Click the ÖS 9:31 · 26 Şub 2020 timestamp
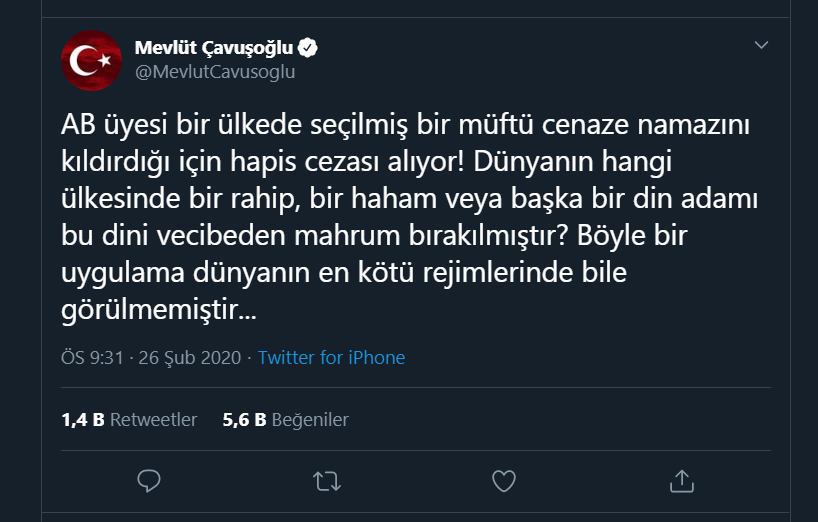Viewport: 818px width, 522px height. (x=151, y=358)
